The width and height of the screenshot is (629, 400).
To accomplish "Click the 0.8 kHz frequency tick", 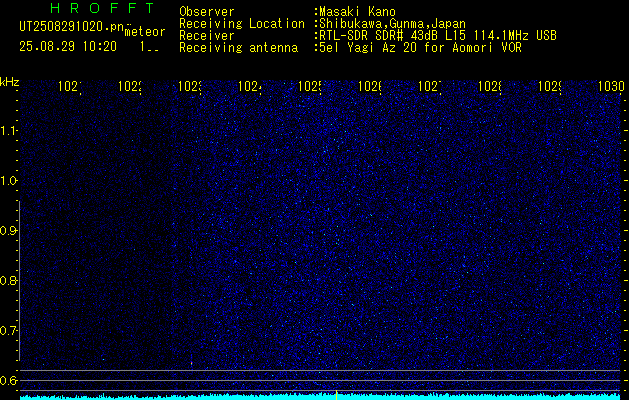I will [x=8, y=280].
